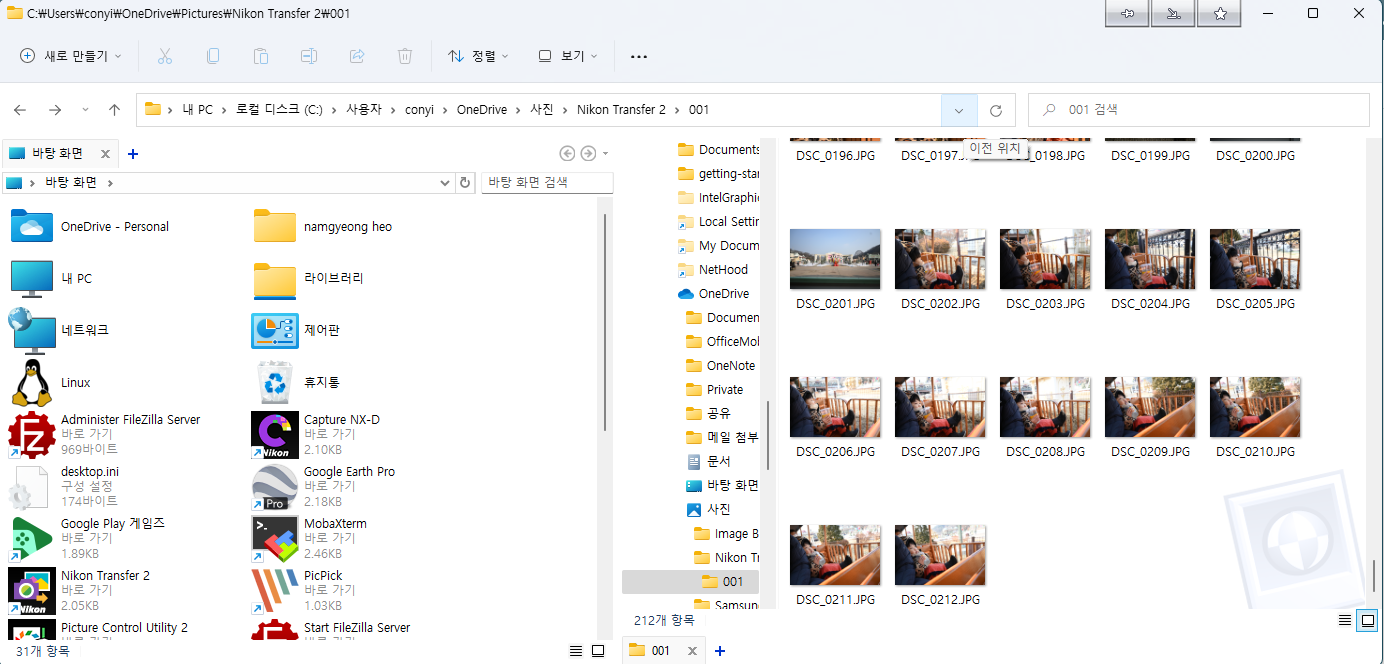The width and height of the screenshot is (1384, 664).
Task: Refresh the 001 folder via address bar button
Action: tap(996, 110)
